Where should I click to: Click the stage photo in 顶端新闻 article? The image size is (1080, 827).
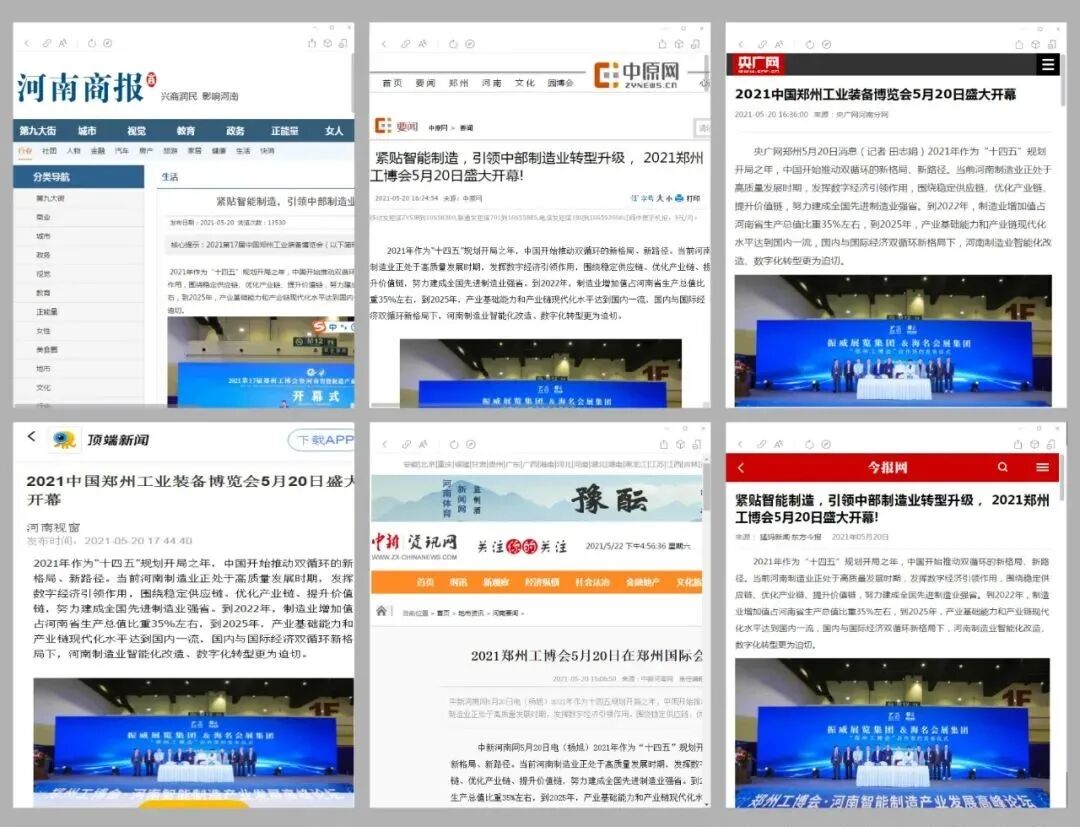[193, 742]
